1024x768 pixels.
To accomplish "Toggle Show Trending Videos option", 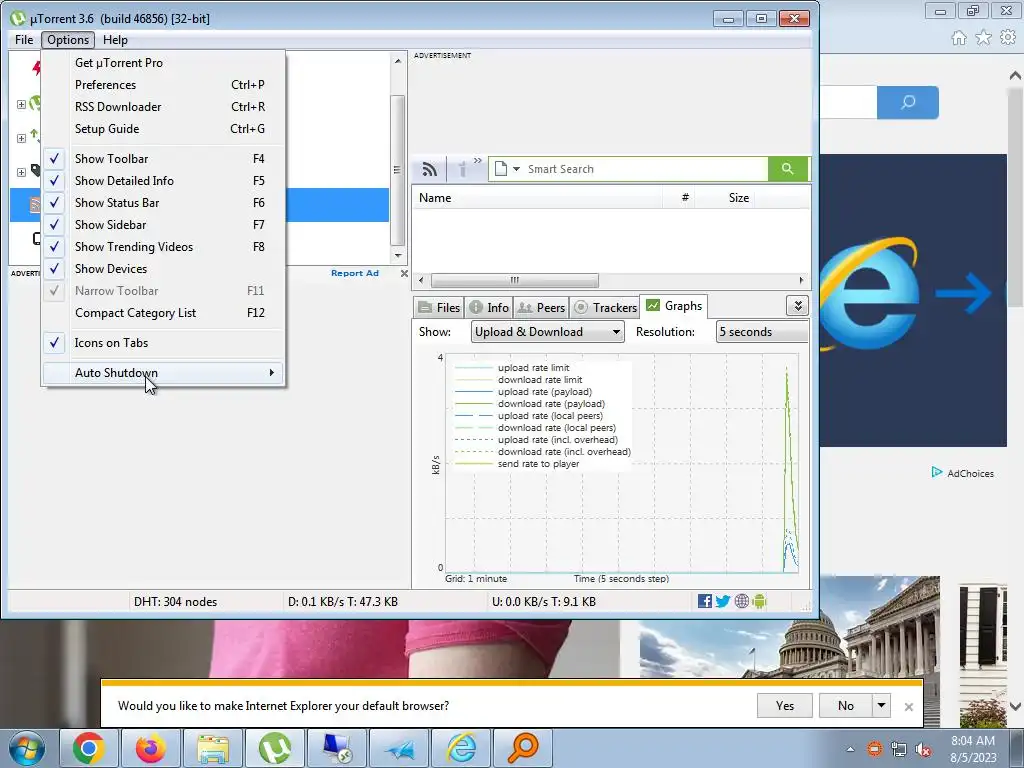I will pyautogui.click(x=163, y=247).
